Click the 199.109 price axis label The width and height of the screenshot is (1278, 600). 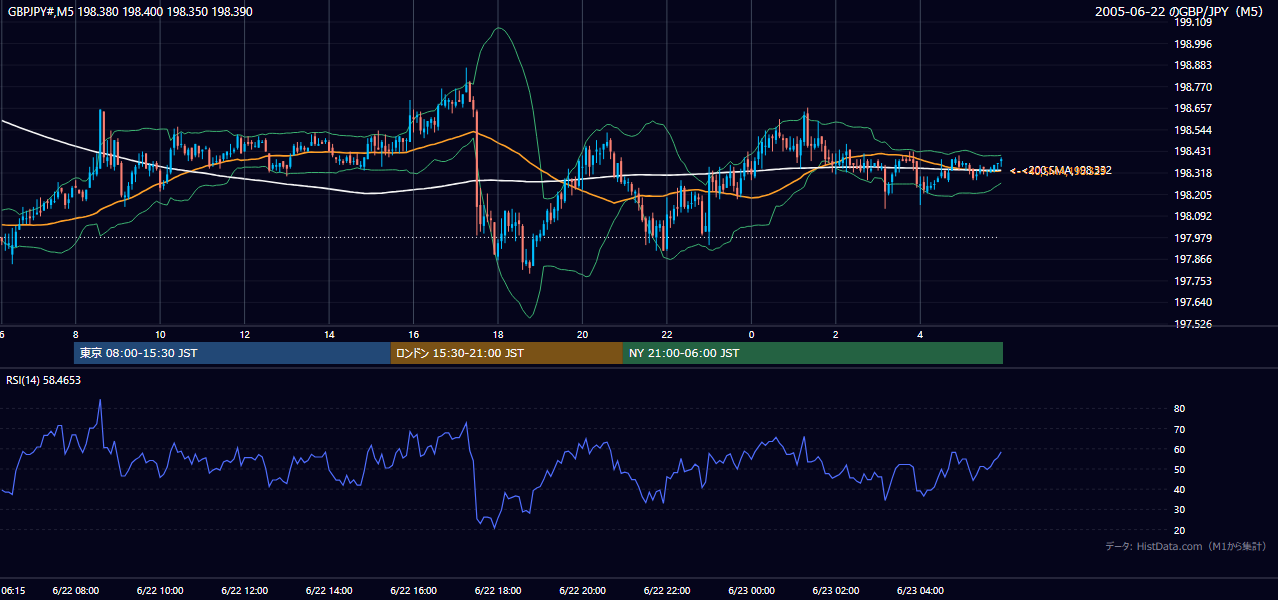pyautogui.click(x=1192, y=22)
